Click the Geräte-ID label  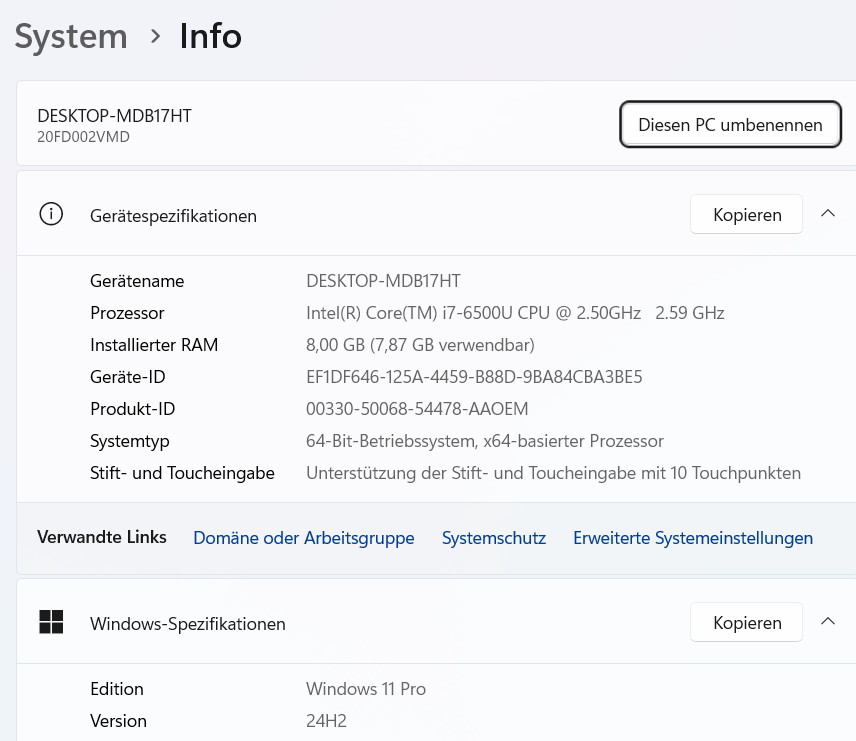127,377
